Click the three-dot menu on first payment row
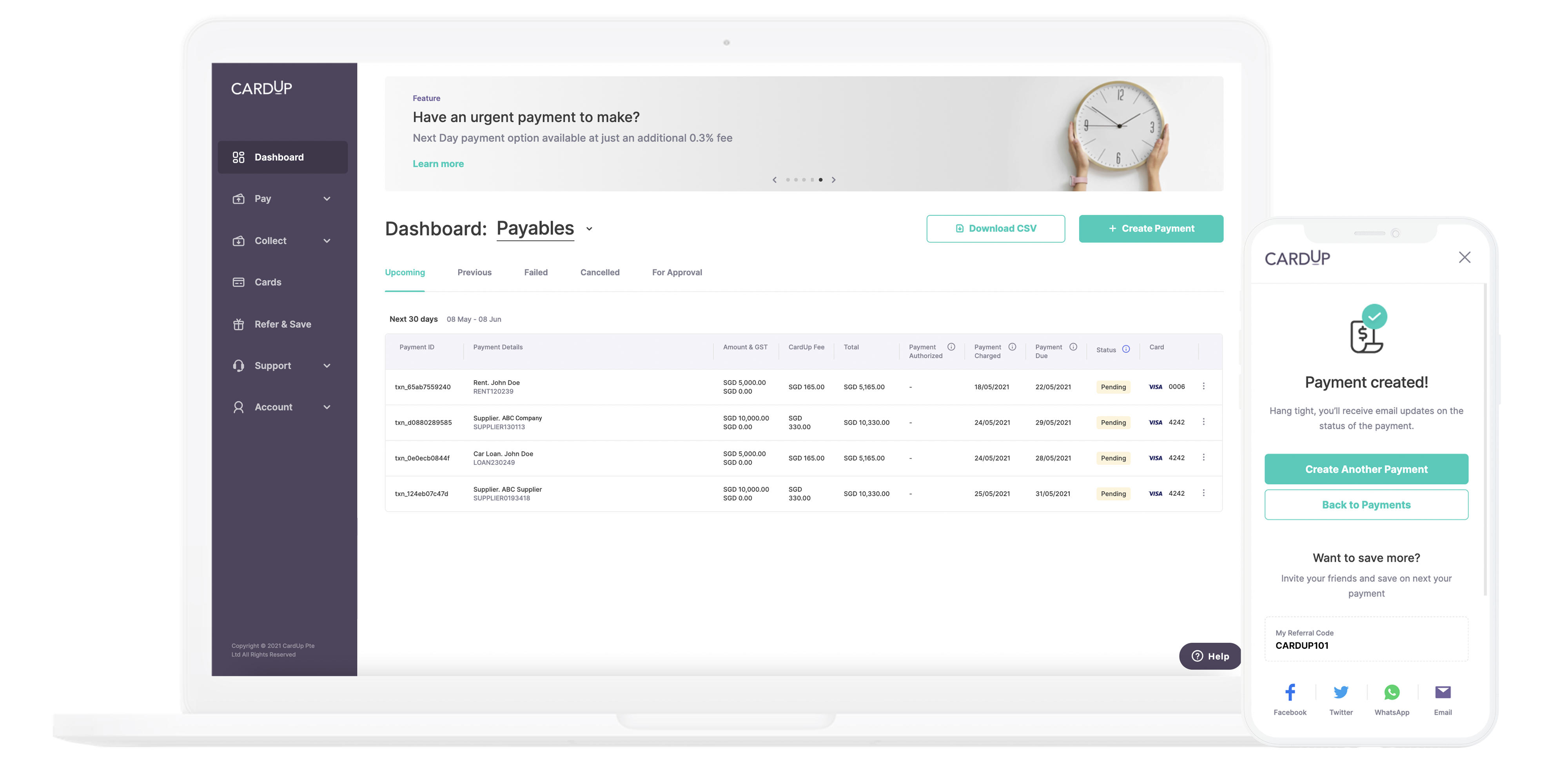 tap(1205, 386)
